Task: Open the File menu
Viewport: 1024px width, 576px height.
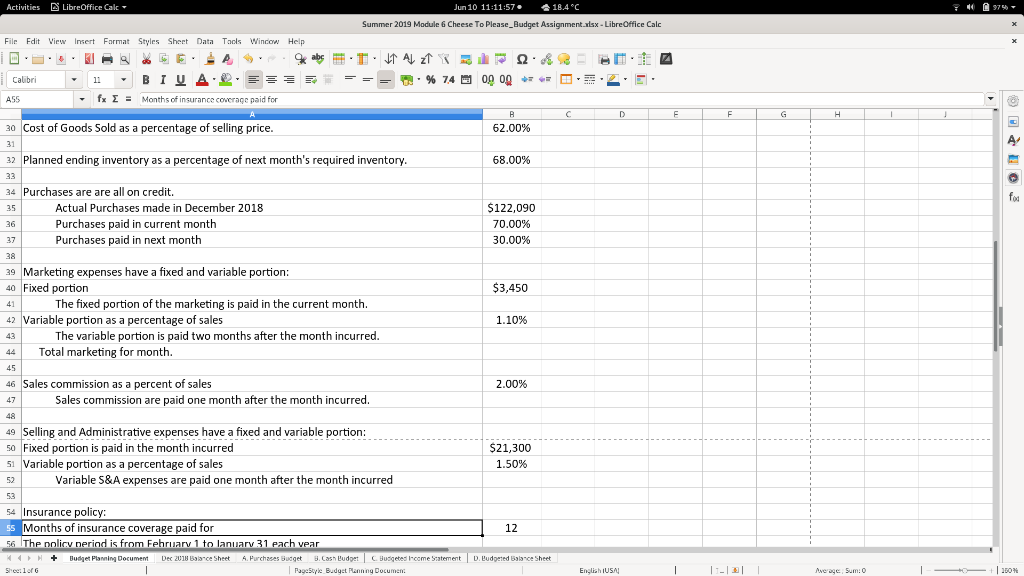Action: pos(11,41)
